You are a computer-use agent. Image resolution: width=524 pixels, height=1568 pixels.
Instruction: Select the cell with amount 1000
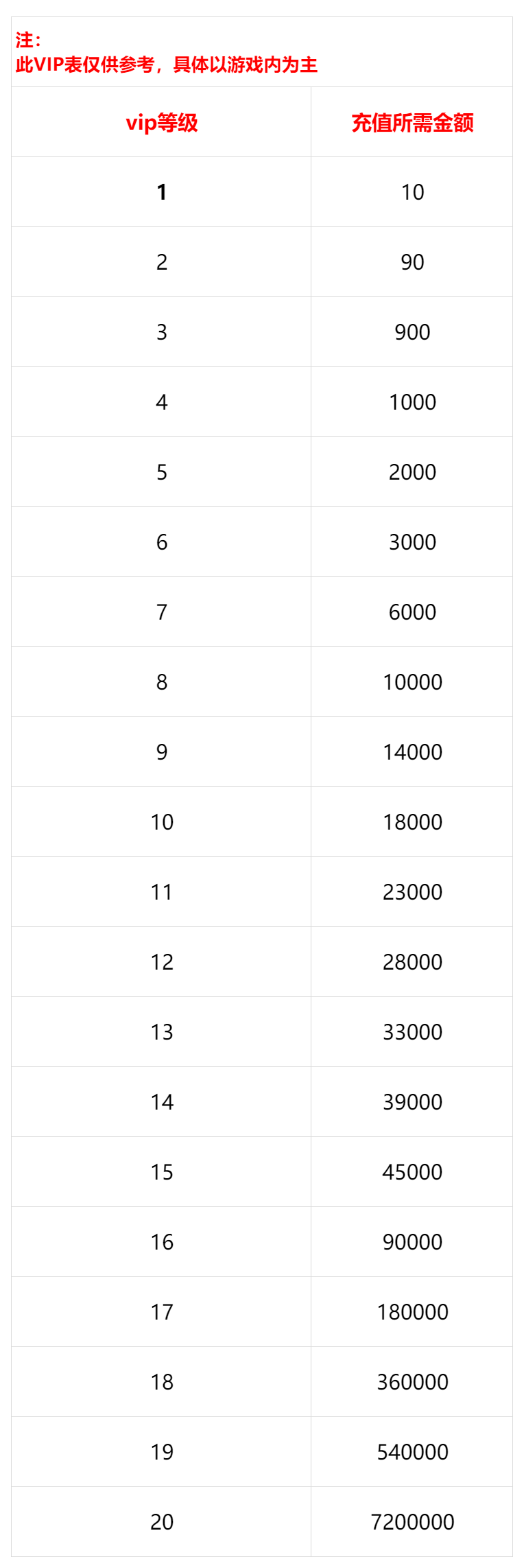[x=412, y=402]
